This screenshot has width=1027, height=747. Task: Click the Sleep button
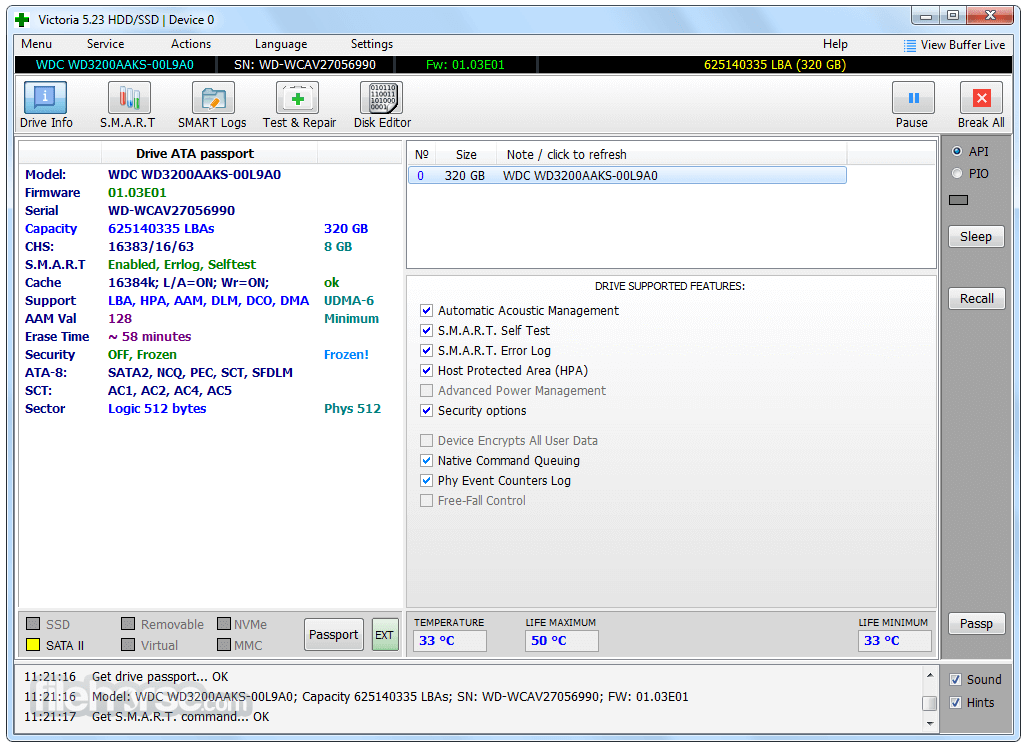pos(976,237)
